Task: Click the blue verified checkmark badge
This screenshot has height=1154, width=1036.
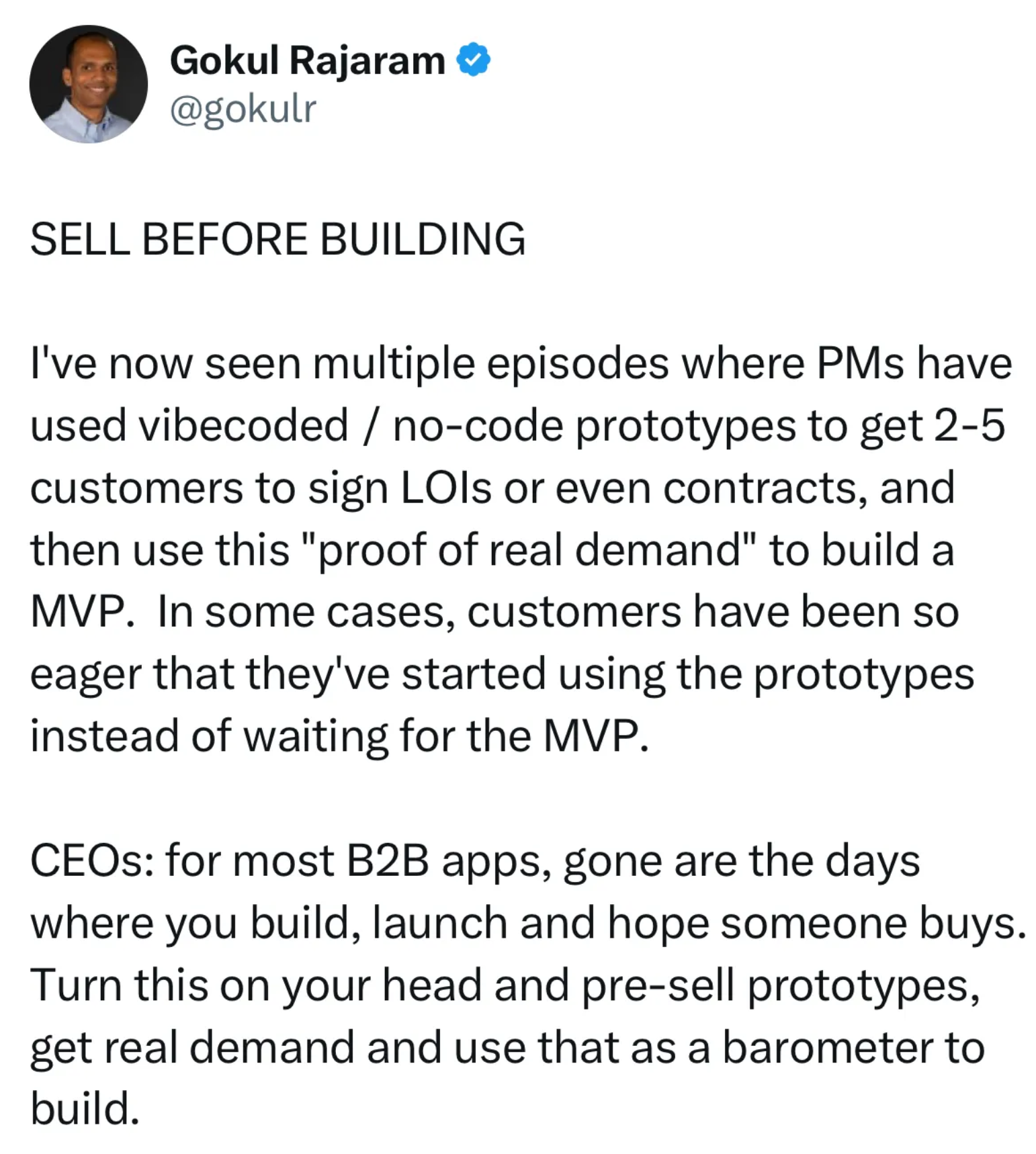Action: point(473,60)
